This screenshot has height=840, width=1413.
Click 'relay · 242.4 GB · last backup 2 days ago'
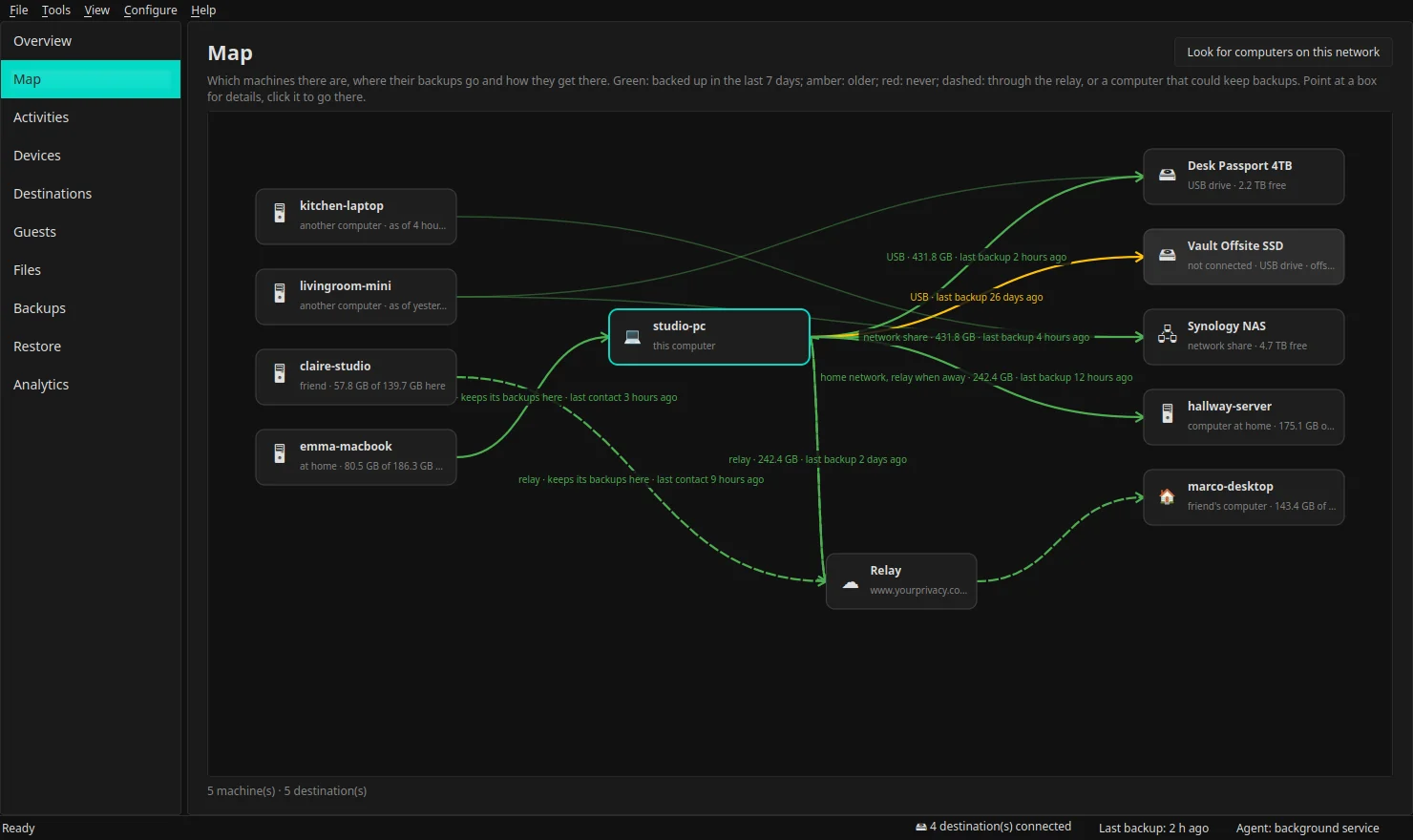817,459
